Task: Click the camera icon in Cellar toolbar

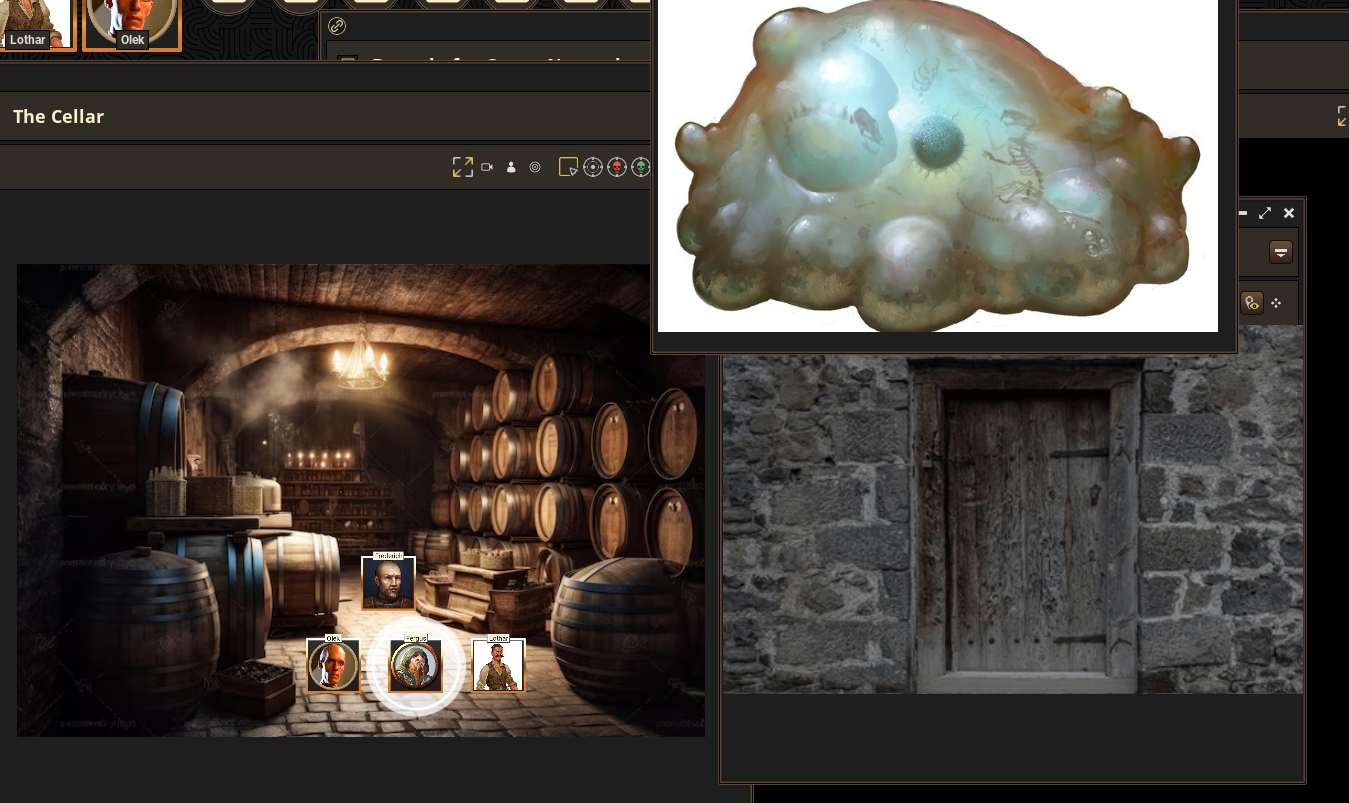Action: coord(487,167)
